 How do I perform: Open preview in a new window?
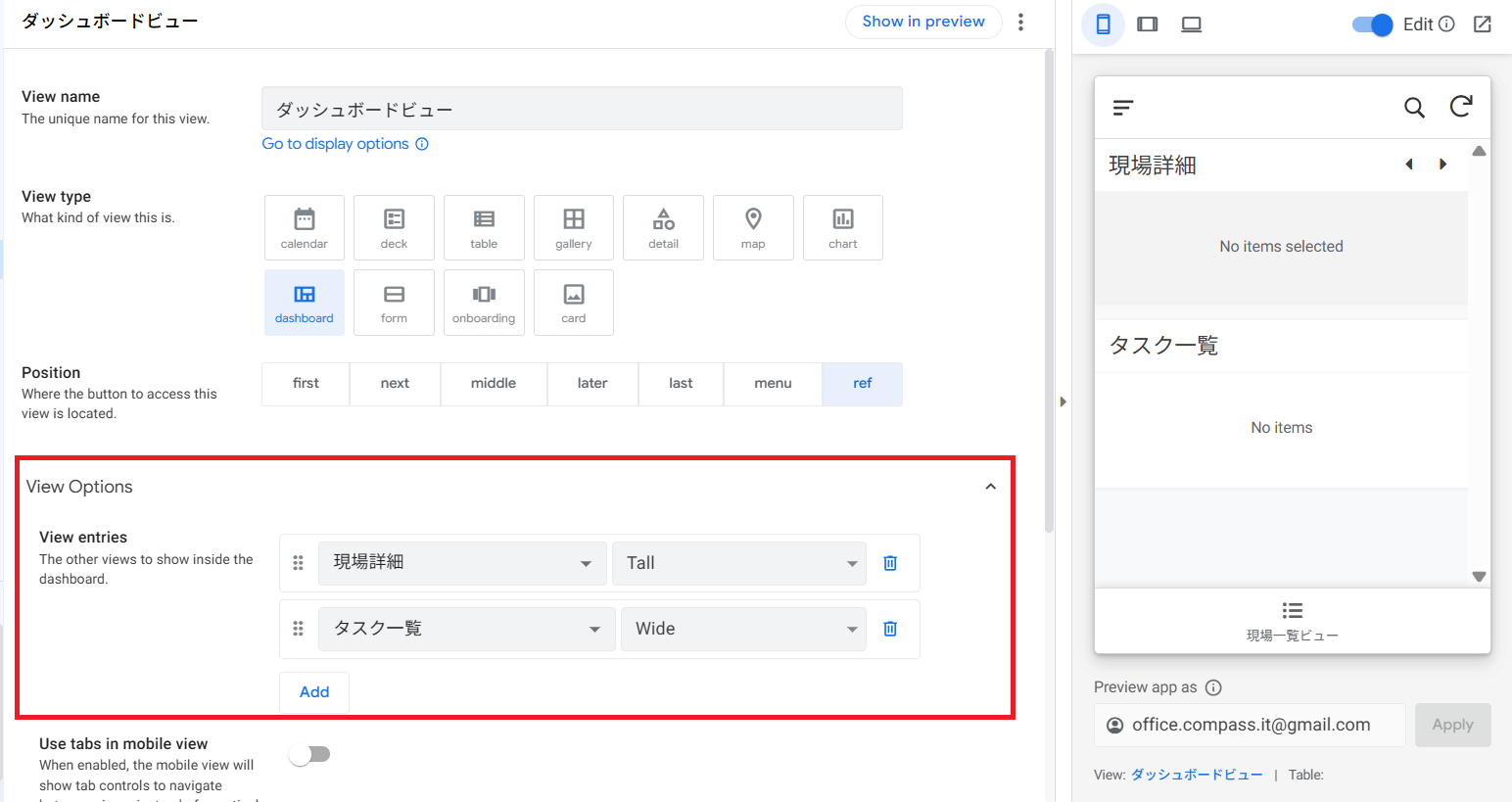(x=1482, y=24)
